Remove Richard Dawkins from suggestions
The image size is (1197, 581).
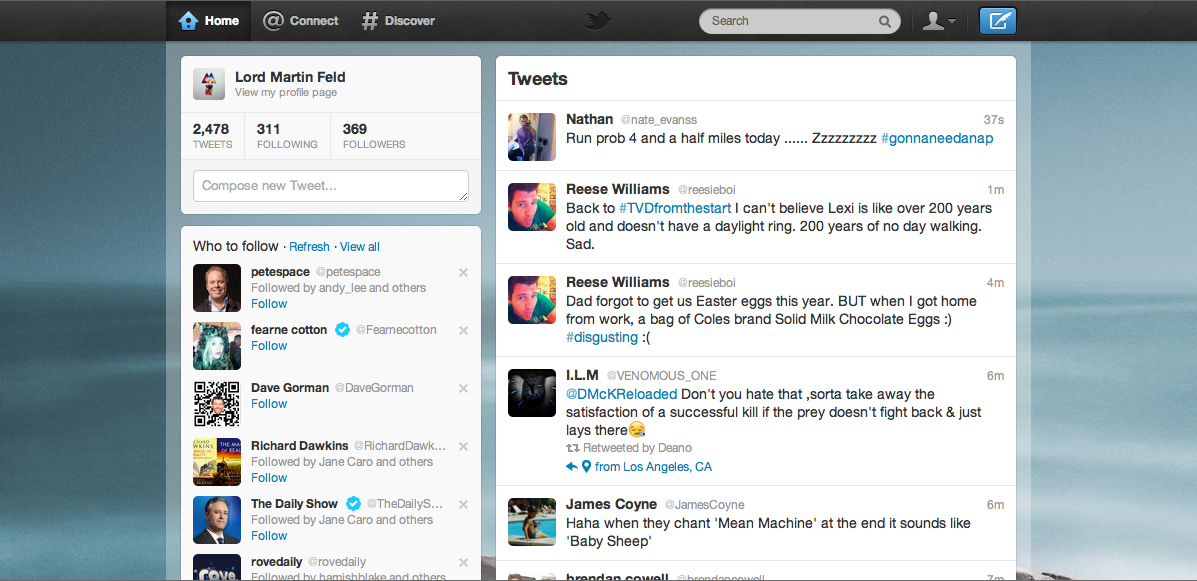tap(463, 446)
